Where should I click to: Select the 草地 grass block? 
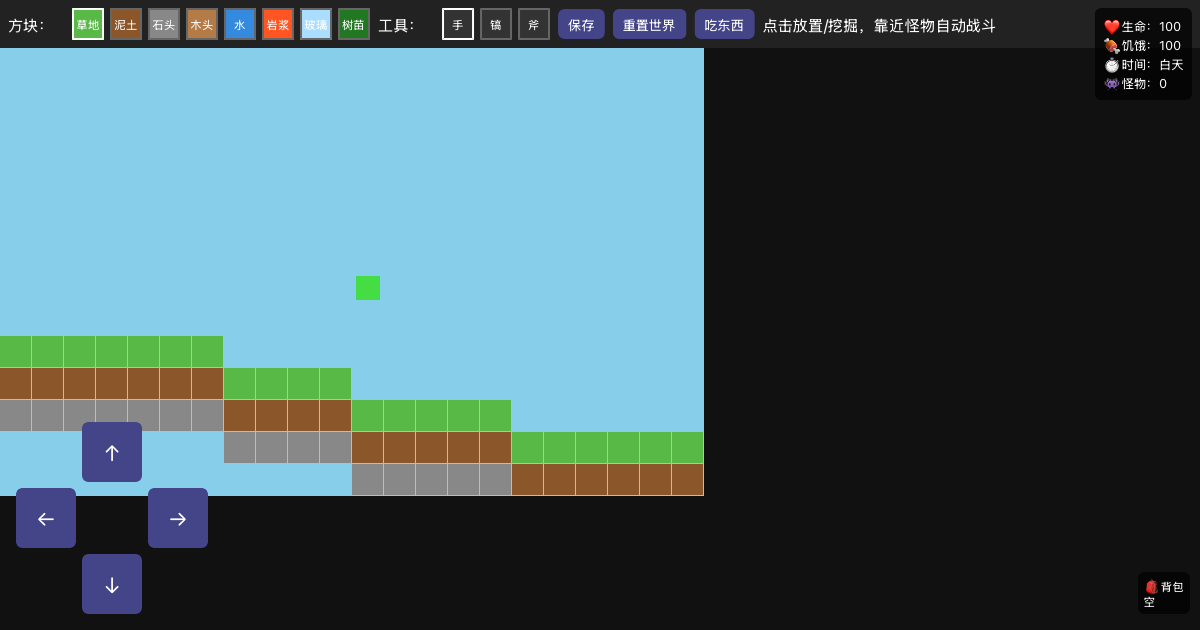point(88,24)
